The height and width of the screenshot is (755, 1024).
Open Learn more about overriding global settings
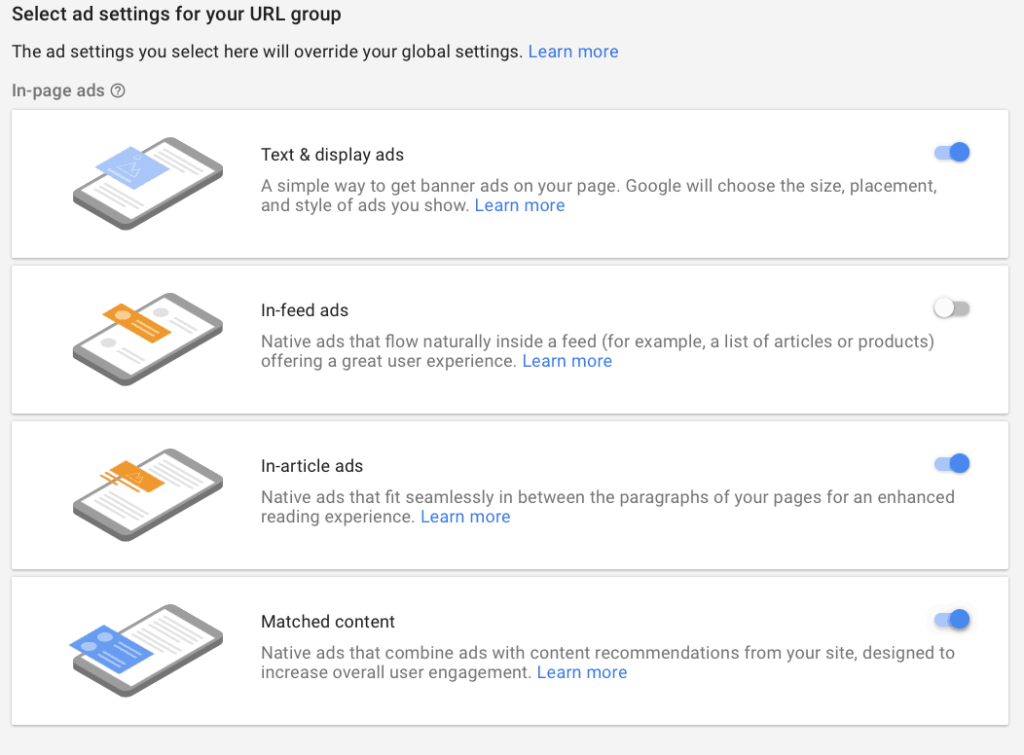573,51
